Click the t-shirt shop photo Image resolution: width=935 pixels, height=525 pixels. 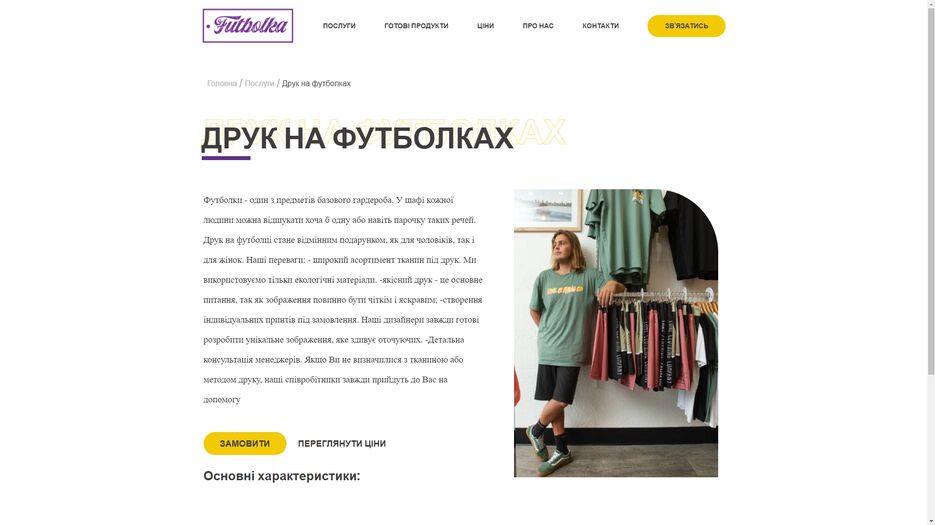coord(616,333)
